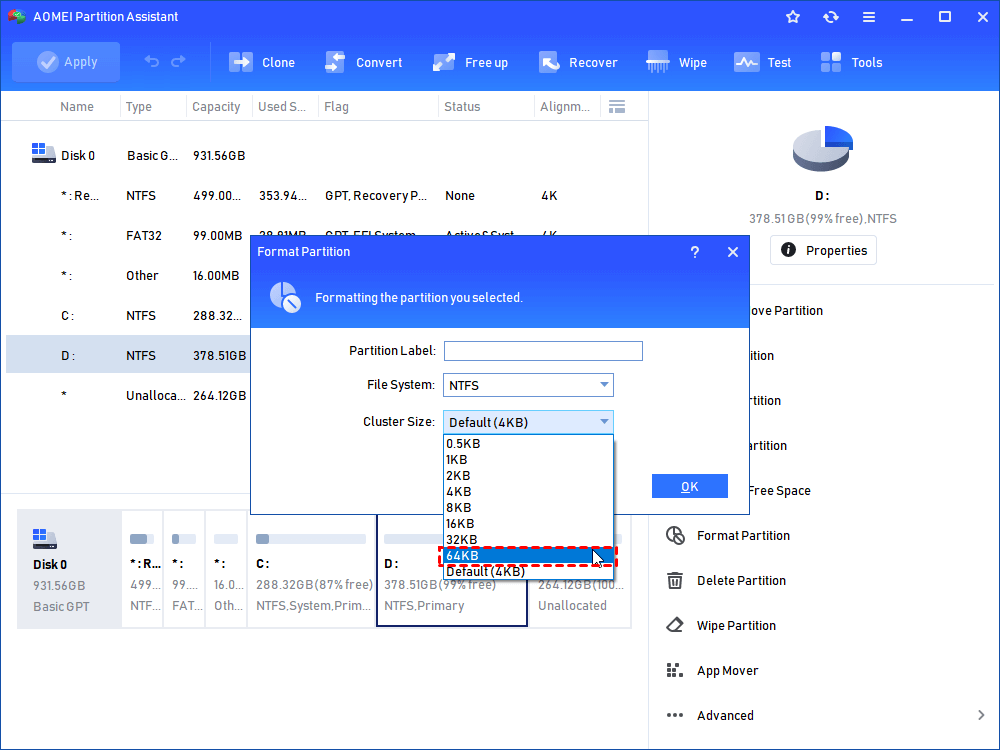The height and width of the screenshot is (750, 1000).
Task: Choose 16KB cluster size
Action: tap(528, 523)
